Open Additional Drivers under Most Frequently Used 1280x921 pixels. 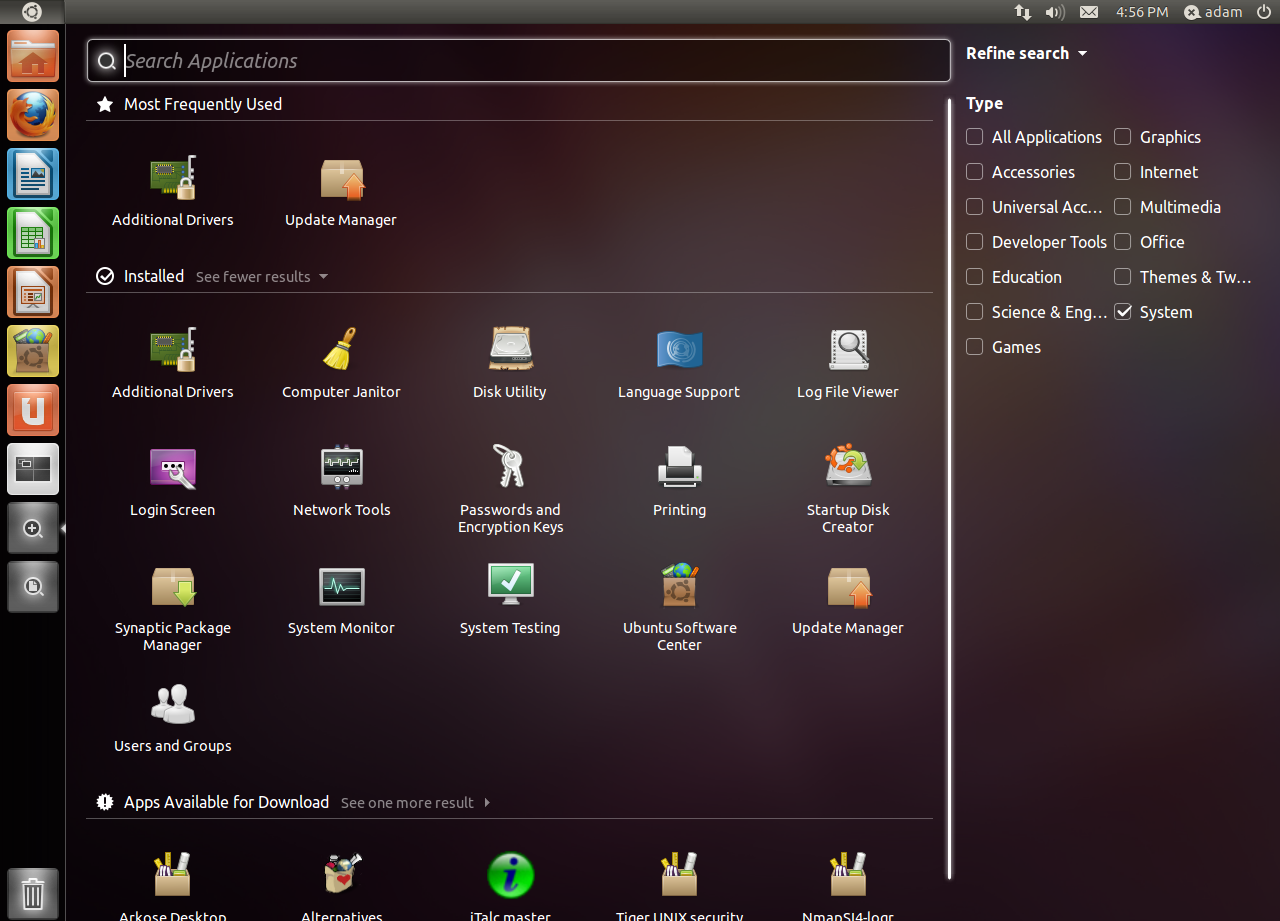(173, 191)
